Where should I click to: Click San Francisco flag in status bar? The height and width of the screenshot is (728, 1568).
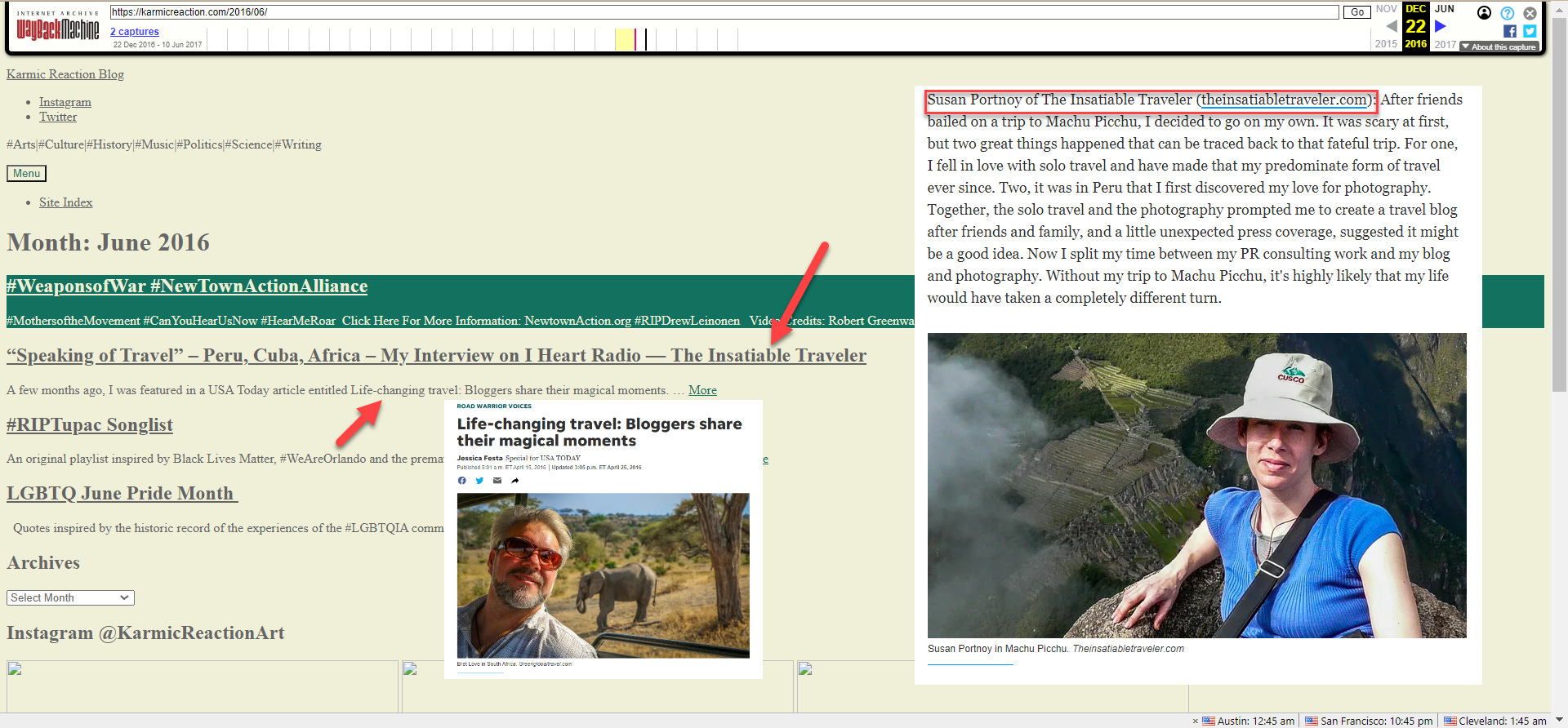pos(1312,721)
